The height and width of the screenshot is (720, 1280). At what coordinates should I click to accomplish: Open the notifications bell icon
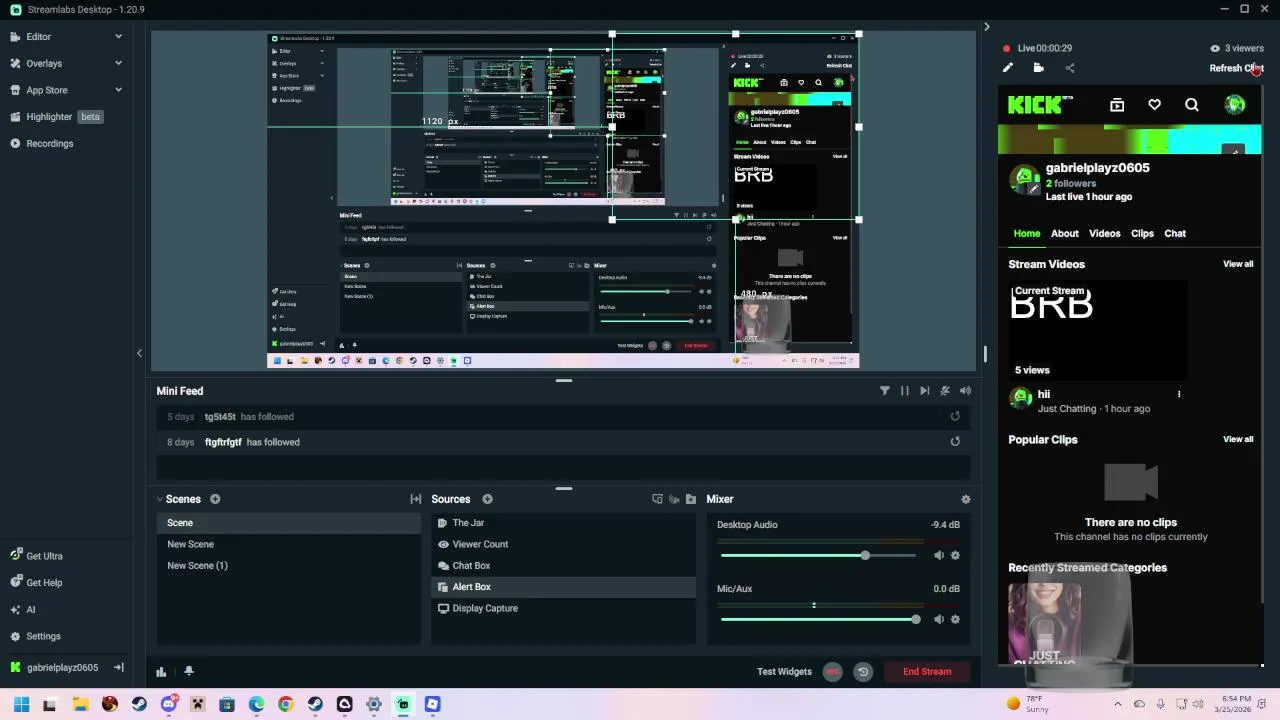click(x=188, y=672)
